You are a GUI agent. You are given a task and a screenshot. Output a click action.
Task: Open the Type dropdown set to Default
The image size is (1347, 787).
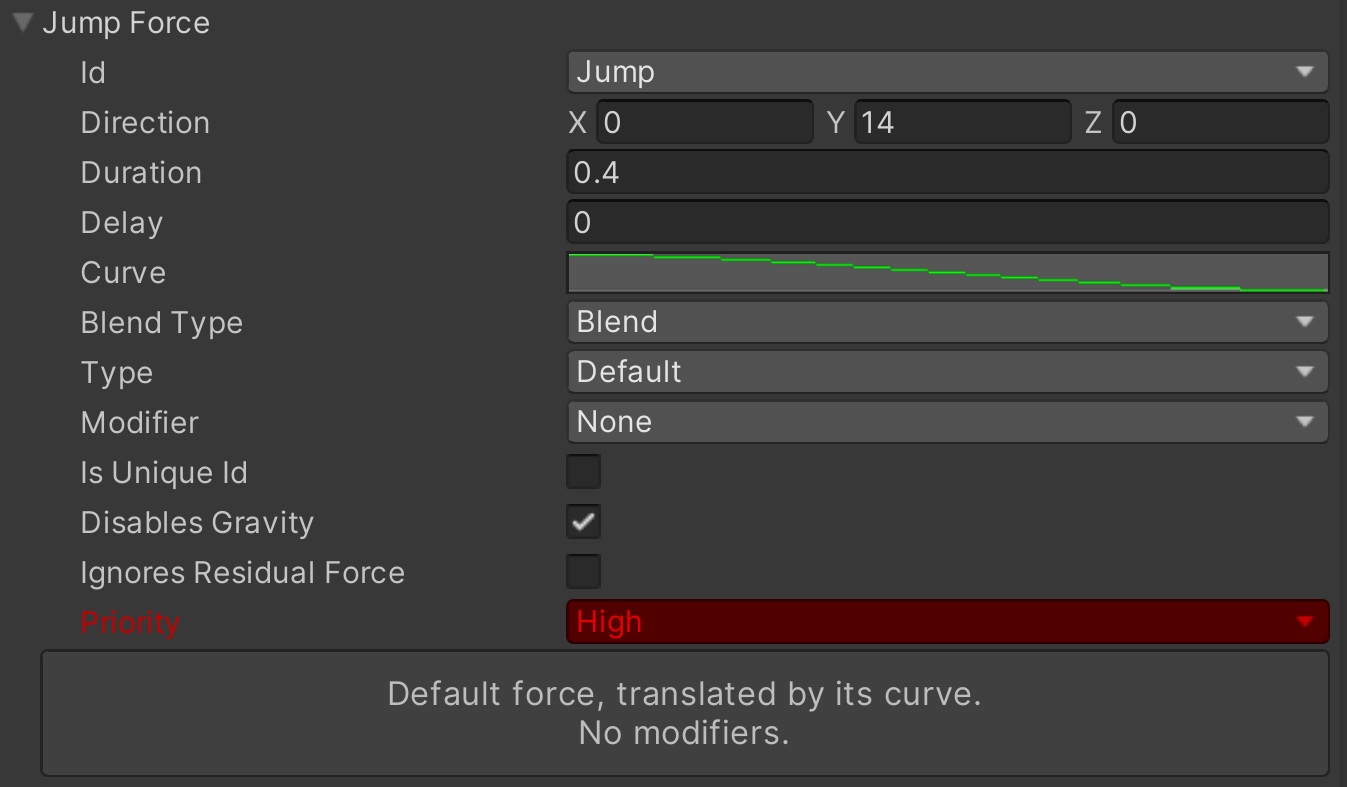pos(946,372)
